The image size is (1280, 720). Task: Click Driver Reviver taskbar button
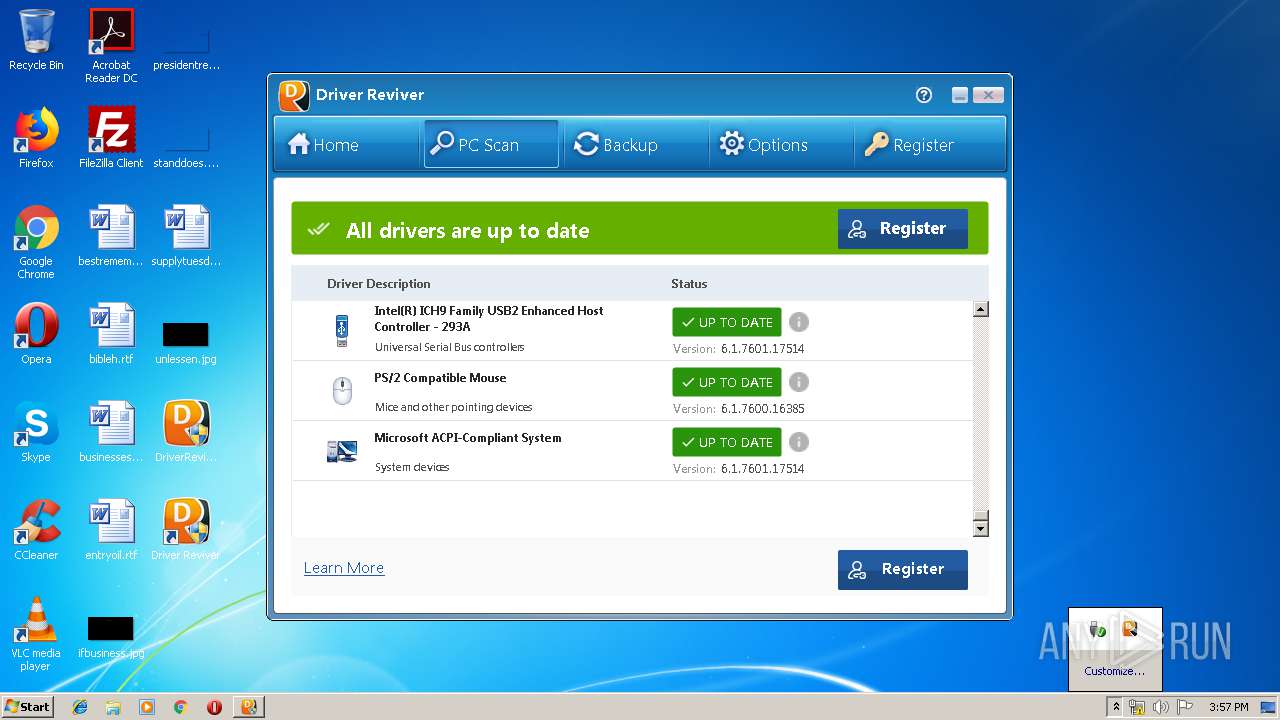(249, 707)
